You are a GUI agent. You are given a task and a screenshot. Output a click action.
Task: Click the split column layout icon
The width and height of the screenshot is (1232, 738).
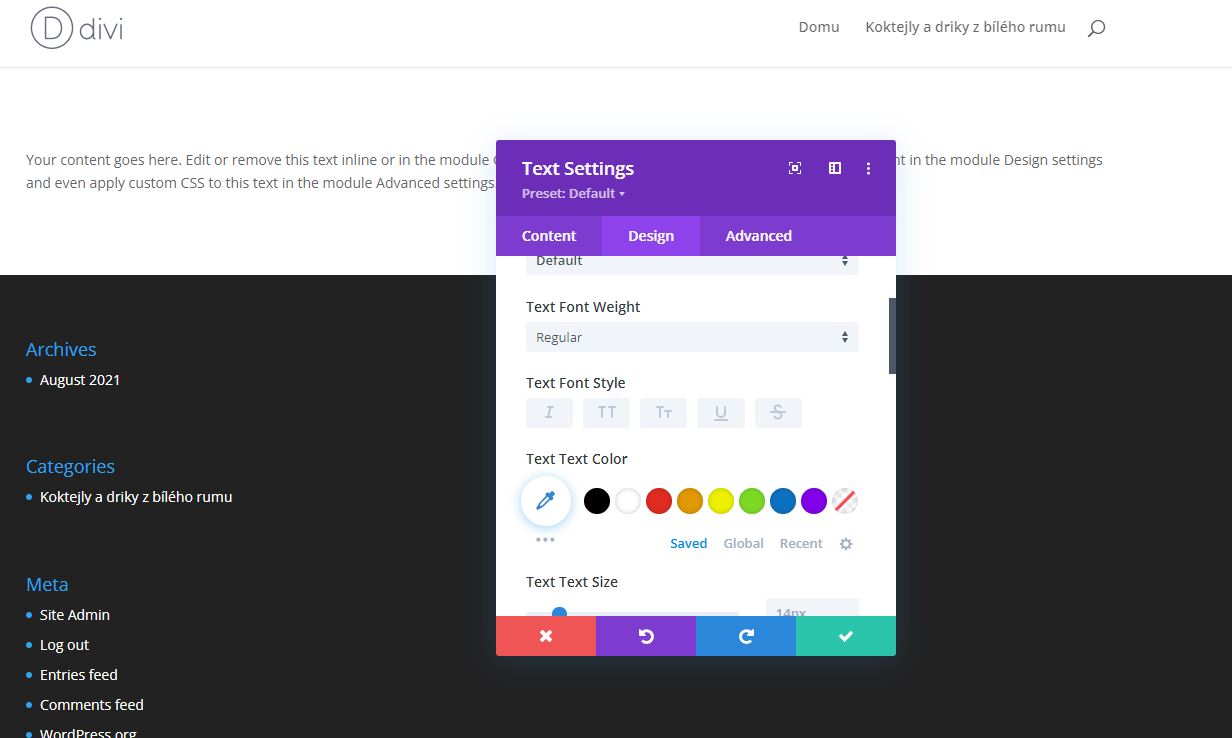click(x=835, y=168)
